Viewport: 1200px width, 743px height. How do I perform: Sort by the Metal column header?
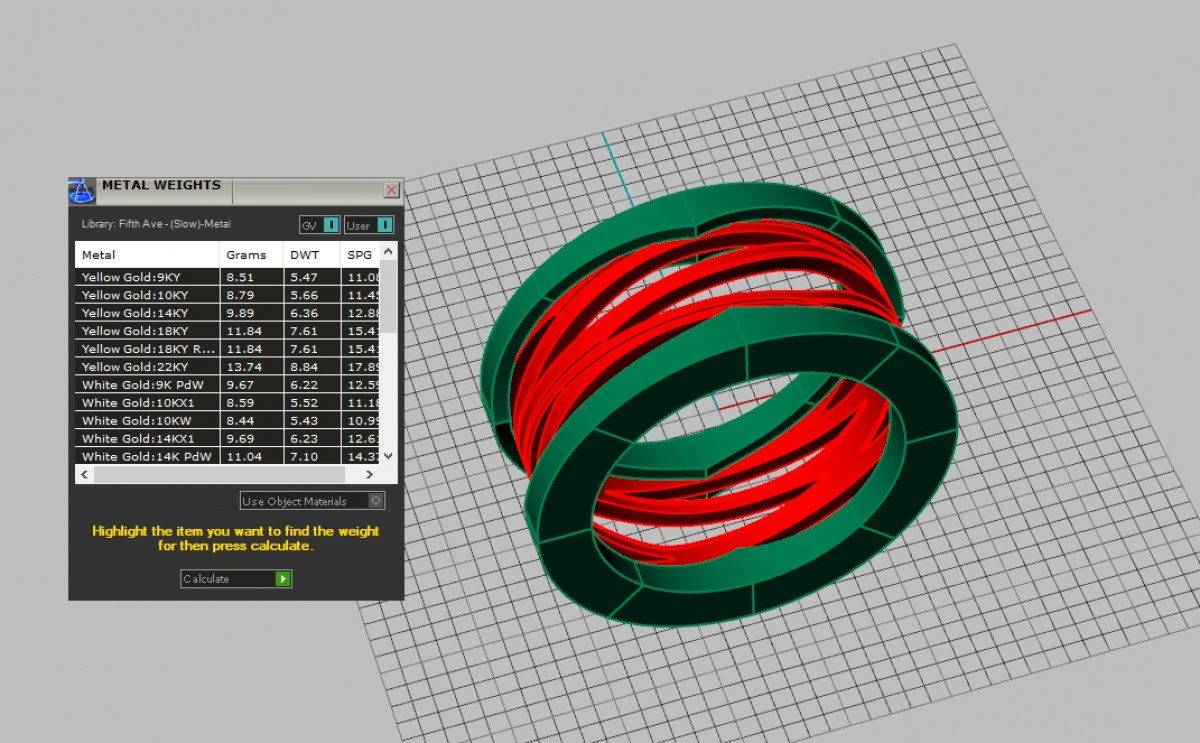click(146, 255)
